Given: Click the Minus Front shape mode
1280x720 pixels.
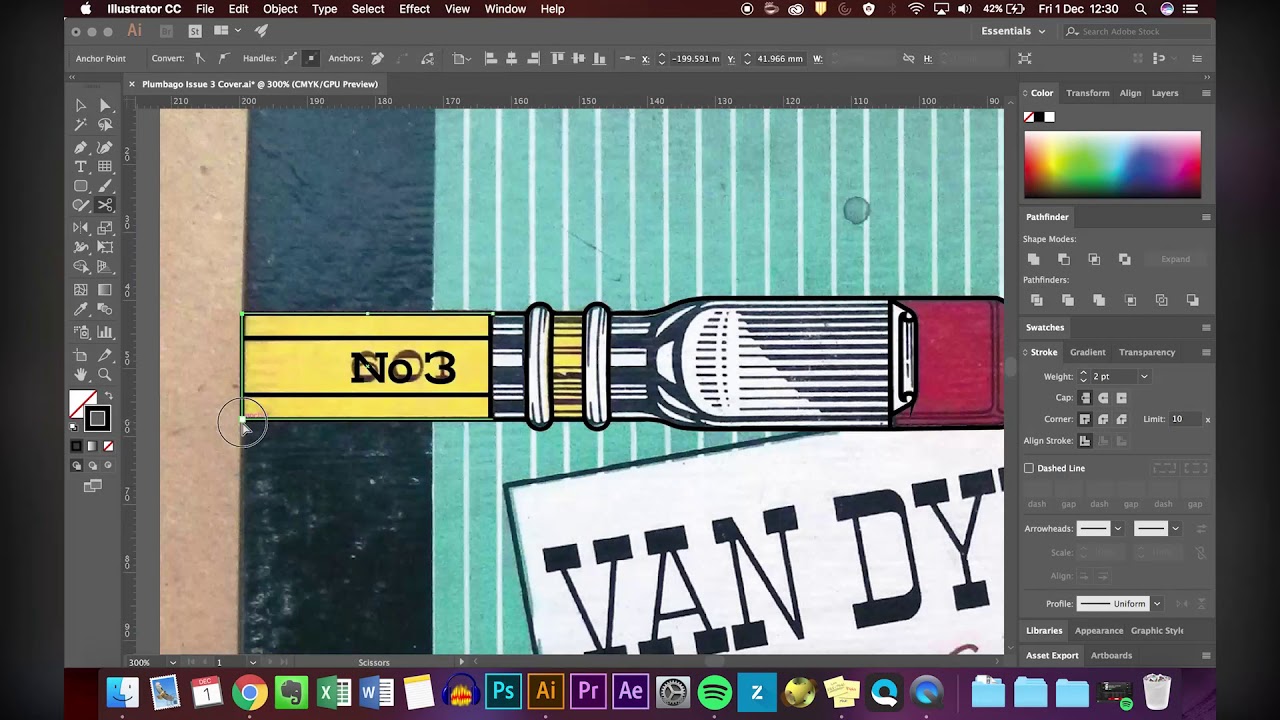Looking at the screenshot, I should (x=1063, y=259).
